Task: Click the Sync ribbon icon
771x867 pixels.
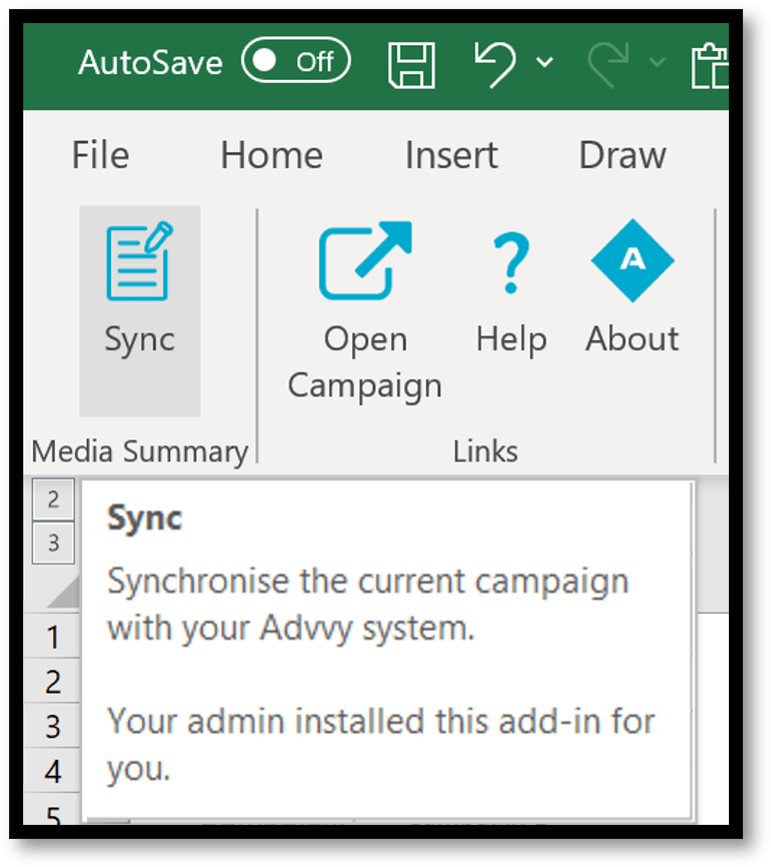Action: click(139, 260)
